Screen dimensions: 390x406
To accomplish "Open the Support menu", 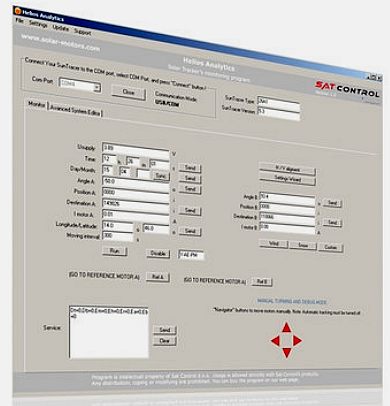I will 82,32.
